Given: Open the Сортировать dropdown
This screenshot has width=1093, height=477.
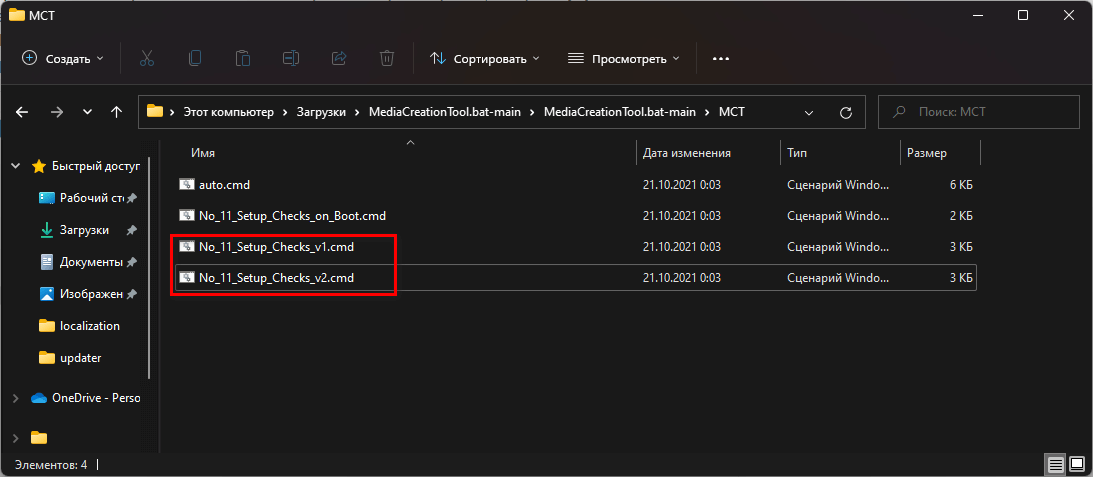Looking at the screenshot, I should (x=485, y=59).
